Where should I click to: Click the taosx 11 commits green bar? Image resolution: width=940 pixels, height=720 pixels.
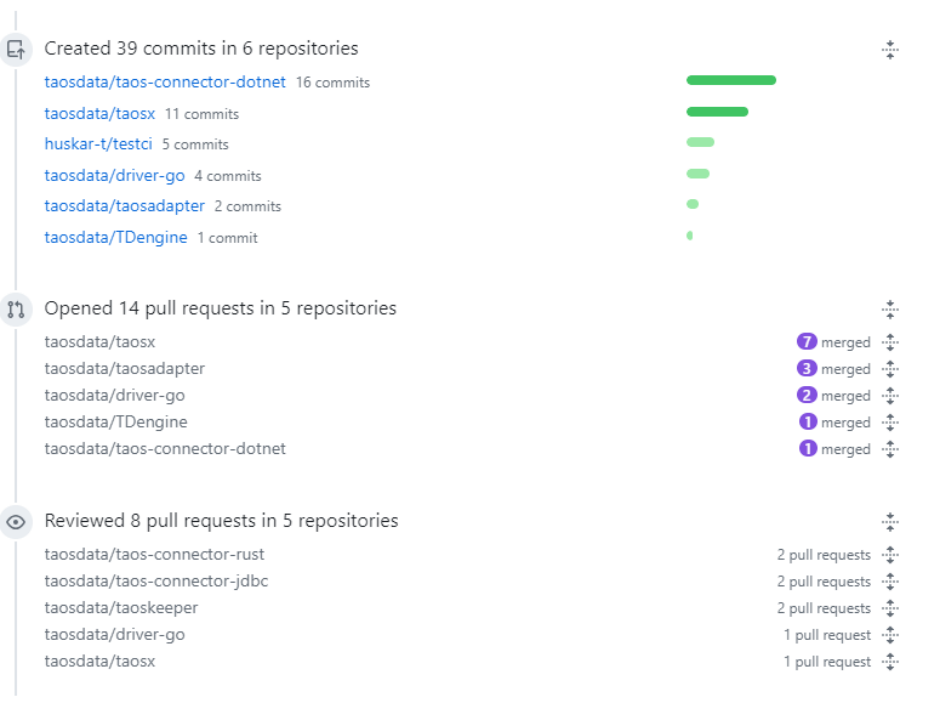[717, 111]
